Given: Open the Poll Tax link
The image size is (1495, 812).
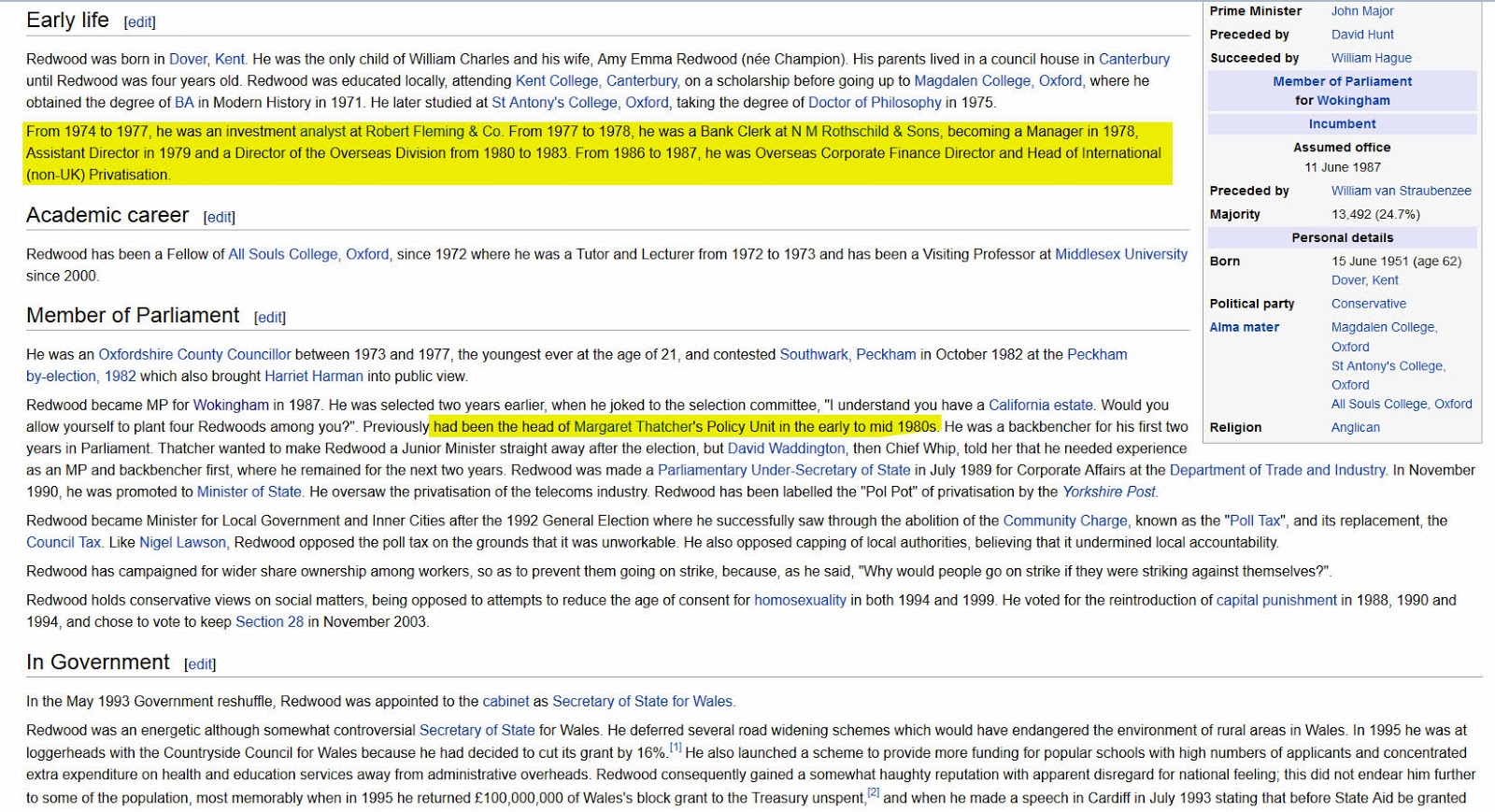Looking at the screenshot, I should (x=1255, y=520).
